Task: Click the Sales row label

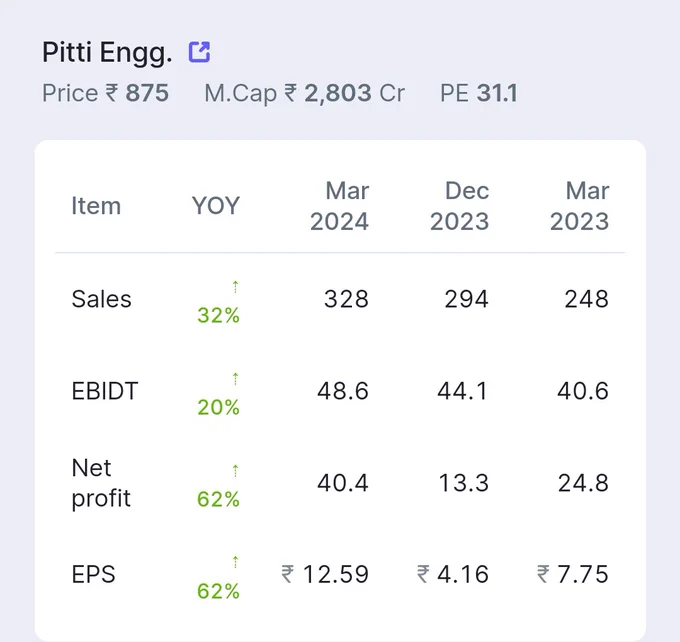Action: click(x=101, y=299)
